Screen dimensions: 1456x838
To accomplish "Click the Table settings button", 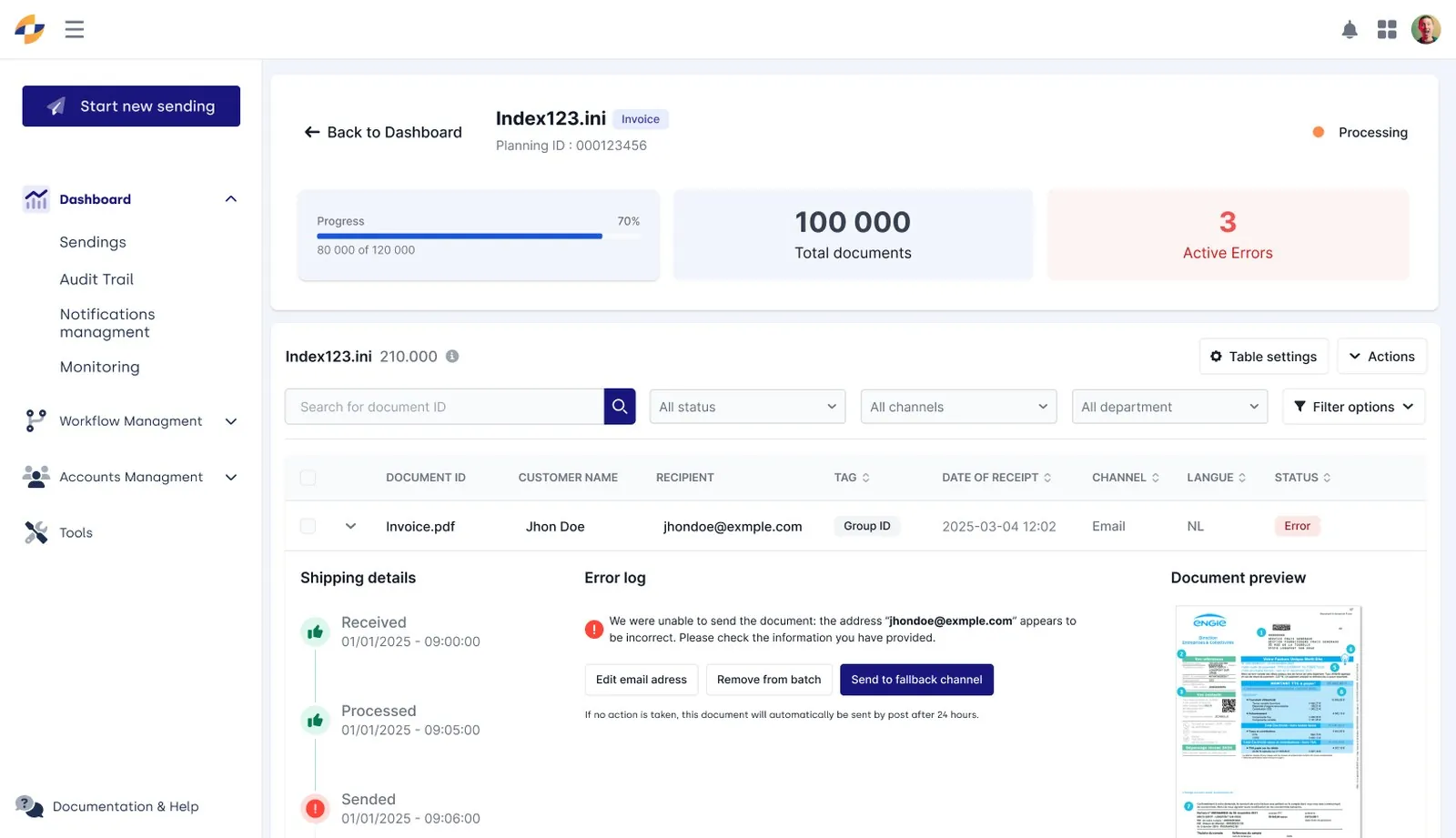I will 1264,357.
